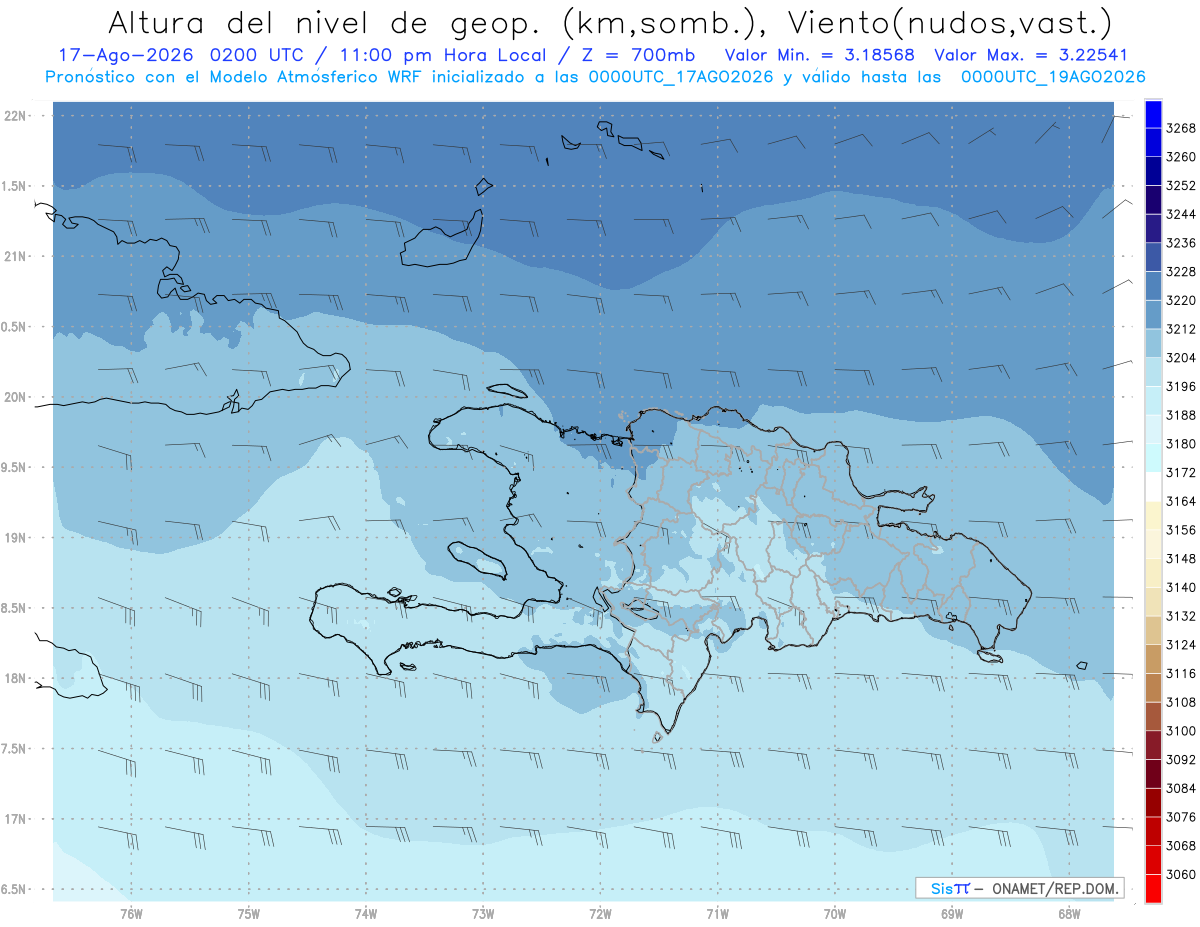Viewport: 1200px width, 927px height.
Task: Click the 20N latitude label
Action: [16, 397]
